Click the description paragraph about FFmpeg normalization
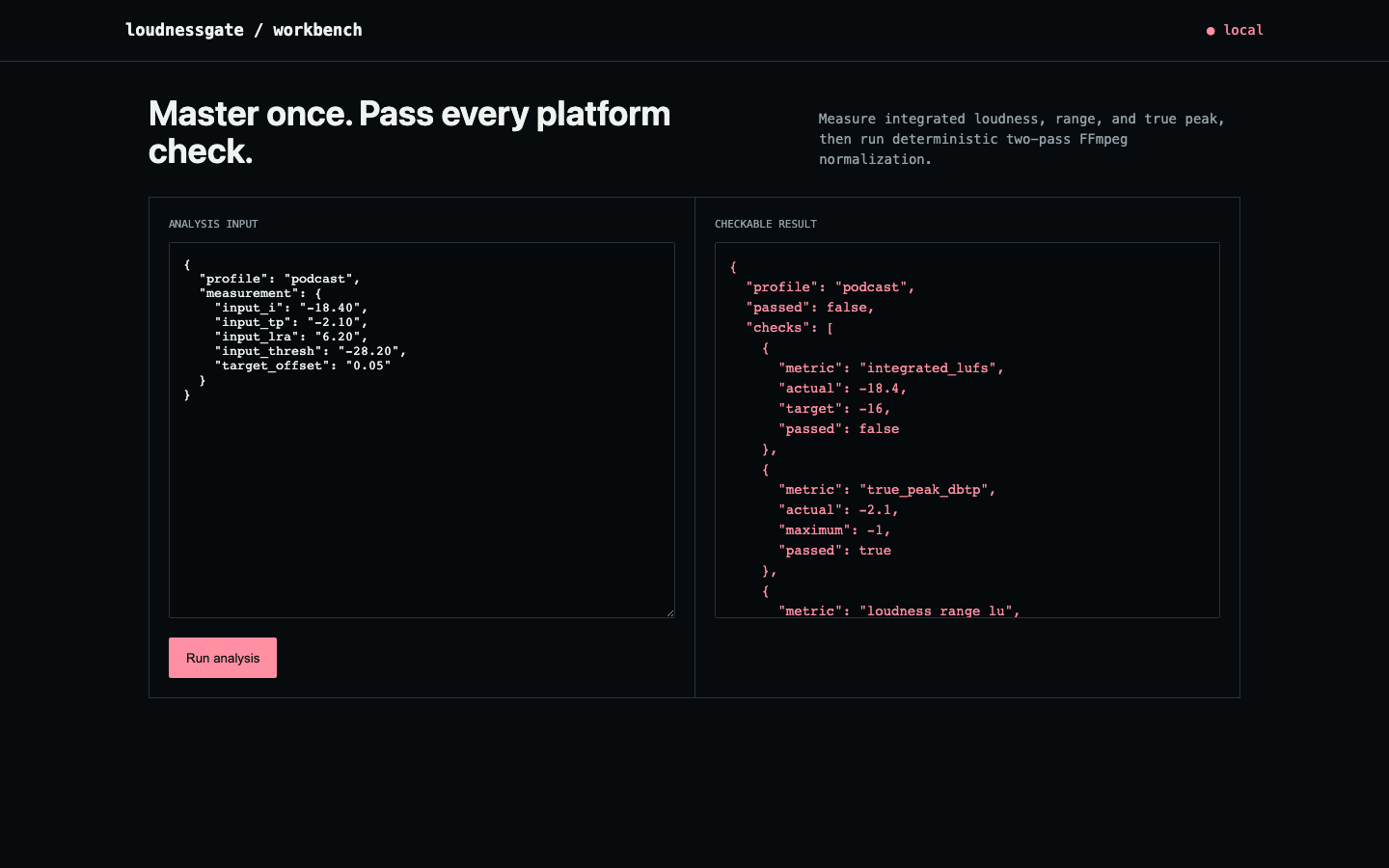This screenshot has width=1389, height=868. coord(1021,139)
